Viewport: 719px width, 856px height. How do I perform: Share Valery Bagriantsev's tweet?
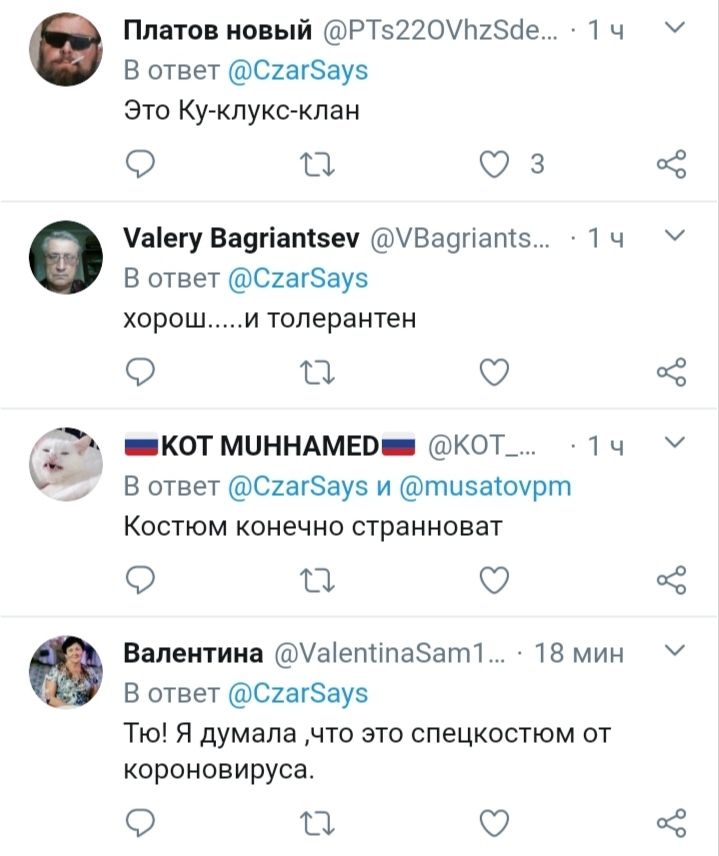pos(671,372)
